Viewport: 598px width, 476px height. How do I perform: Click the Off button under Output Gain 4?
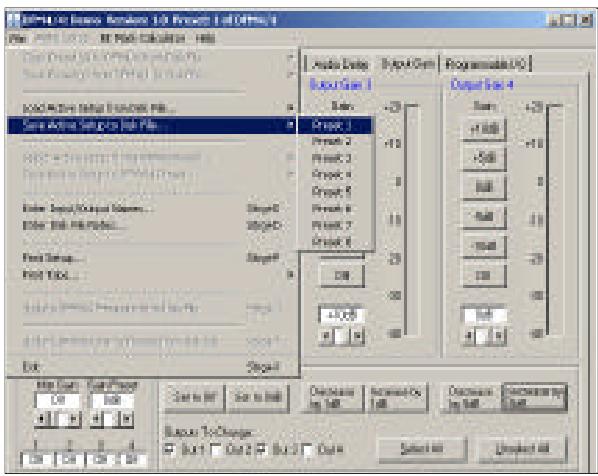(484, 275)
